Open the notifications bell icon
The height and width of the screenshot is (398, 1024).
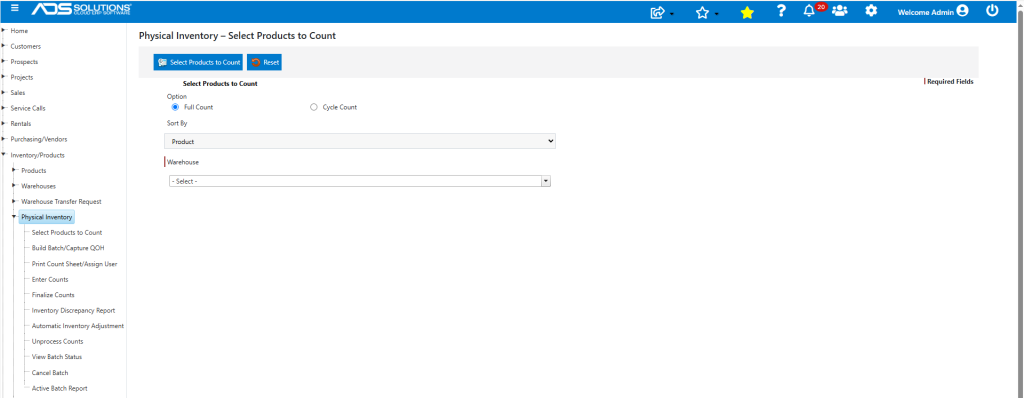(x=810, y=11)
